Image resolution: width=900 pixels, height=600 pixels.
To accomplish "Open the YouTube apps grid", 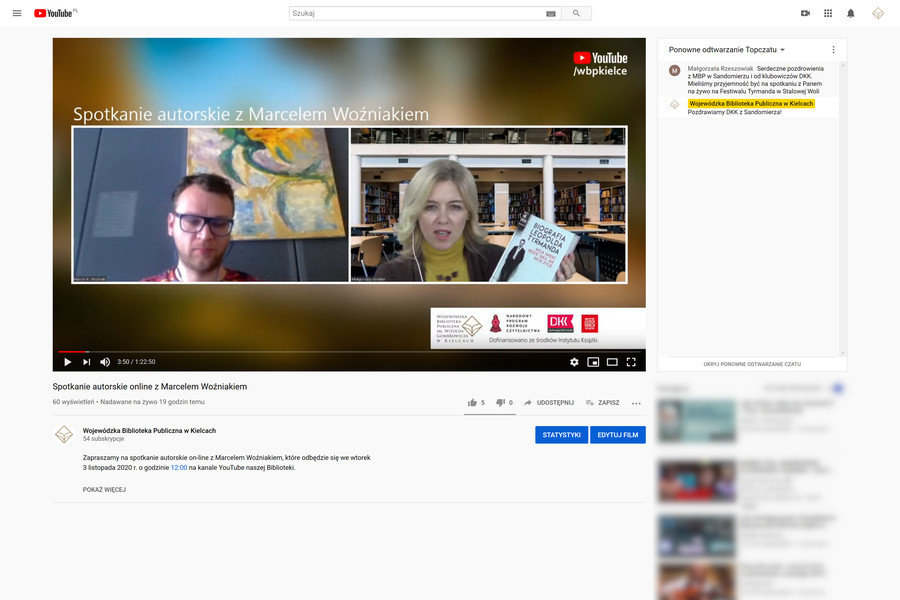I will click(828, 13).
